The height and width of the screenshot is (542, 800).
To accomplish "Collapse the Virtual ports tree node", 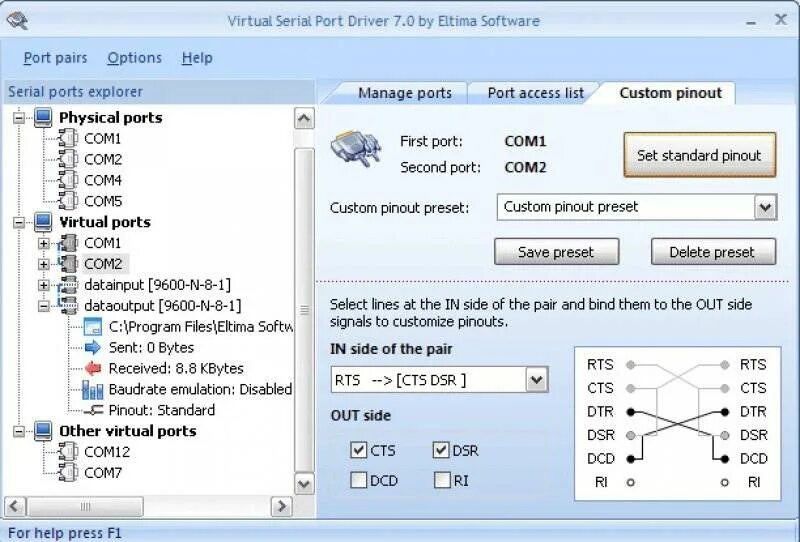I will coord(19,223).
